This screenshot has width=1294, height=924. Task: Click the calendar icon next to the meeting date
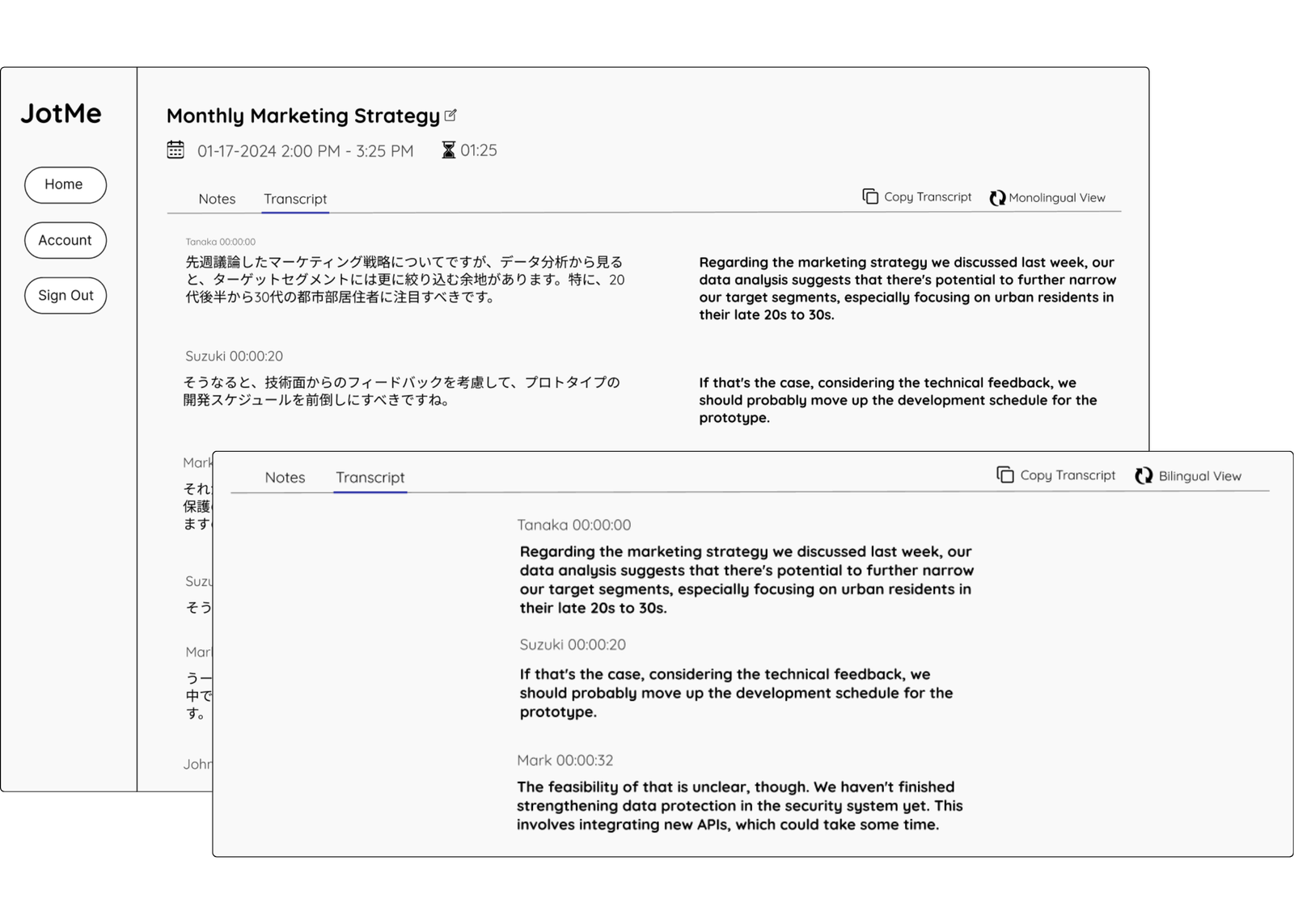coord(176,150)
